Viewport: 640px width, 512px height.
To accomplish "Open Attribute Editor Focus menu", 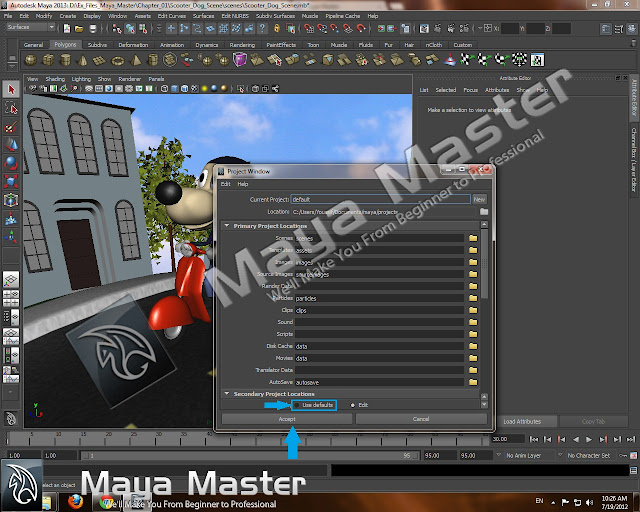I will 470,90.
